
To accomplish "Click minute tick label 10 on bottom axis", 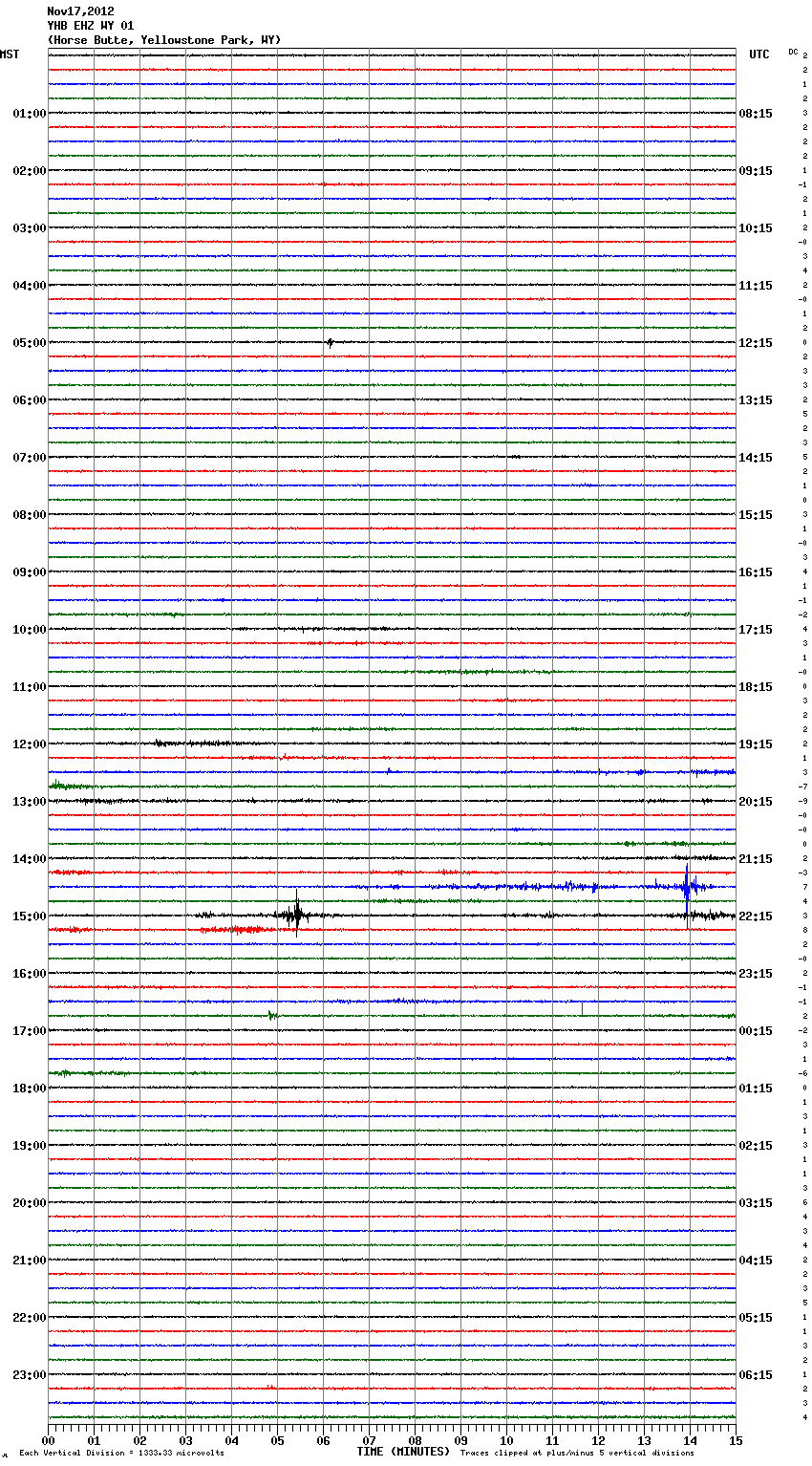I will pyautogui.click(x=506, y=1440).
